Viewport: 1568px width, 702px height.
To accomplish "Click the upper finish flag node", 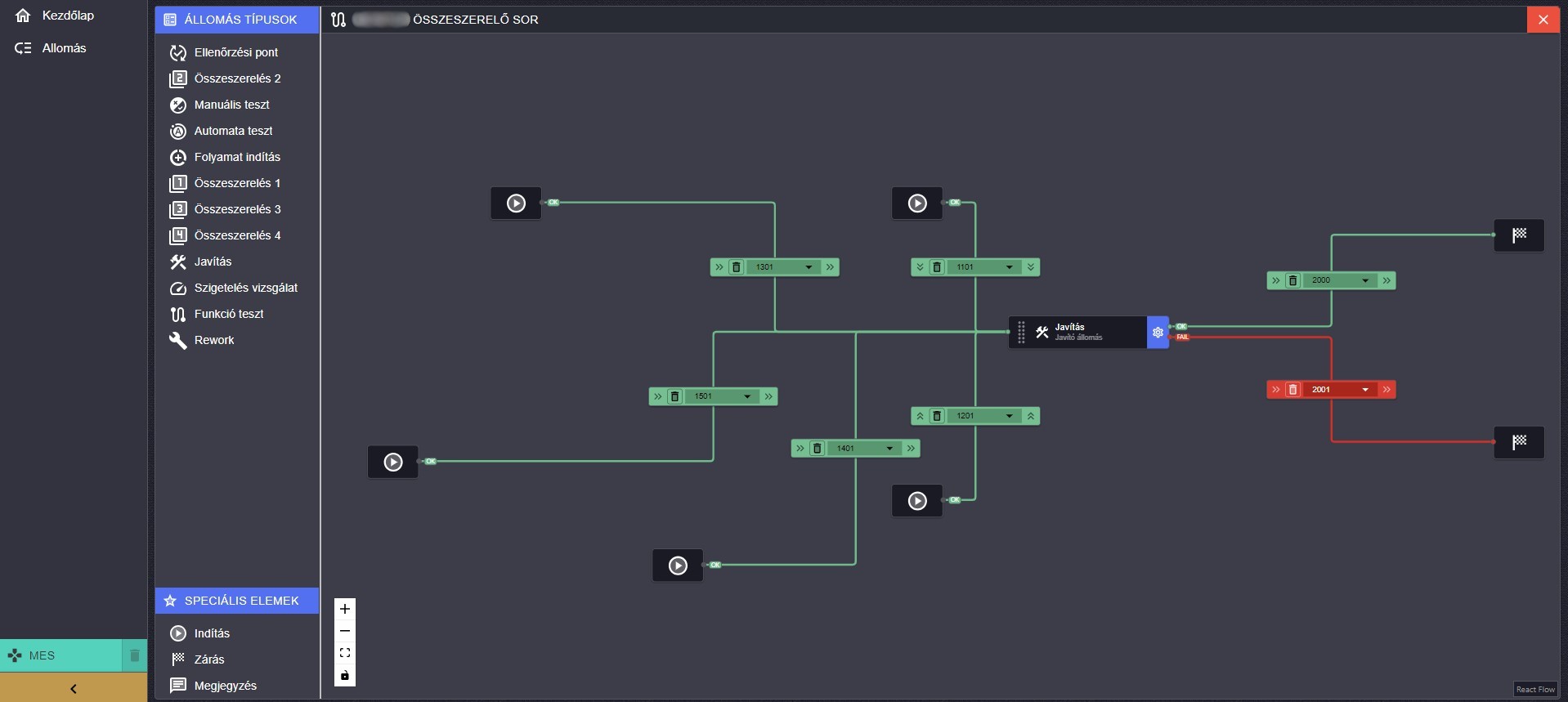I will pos(1519,235).
